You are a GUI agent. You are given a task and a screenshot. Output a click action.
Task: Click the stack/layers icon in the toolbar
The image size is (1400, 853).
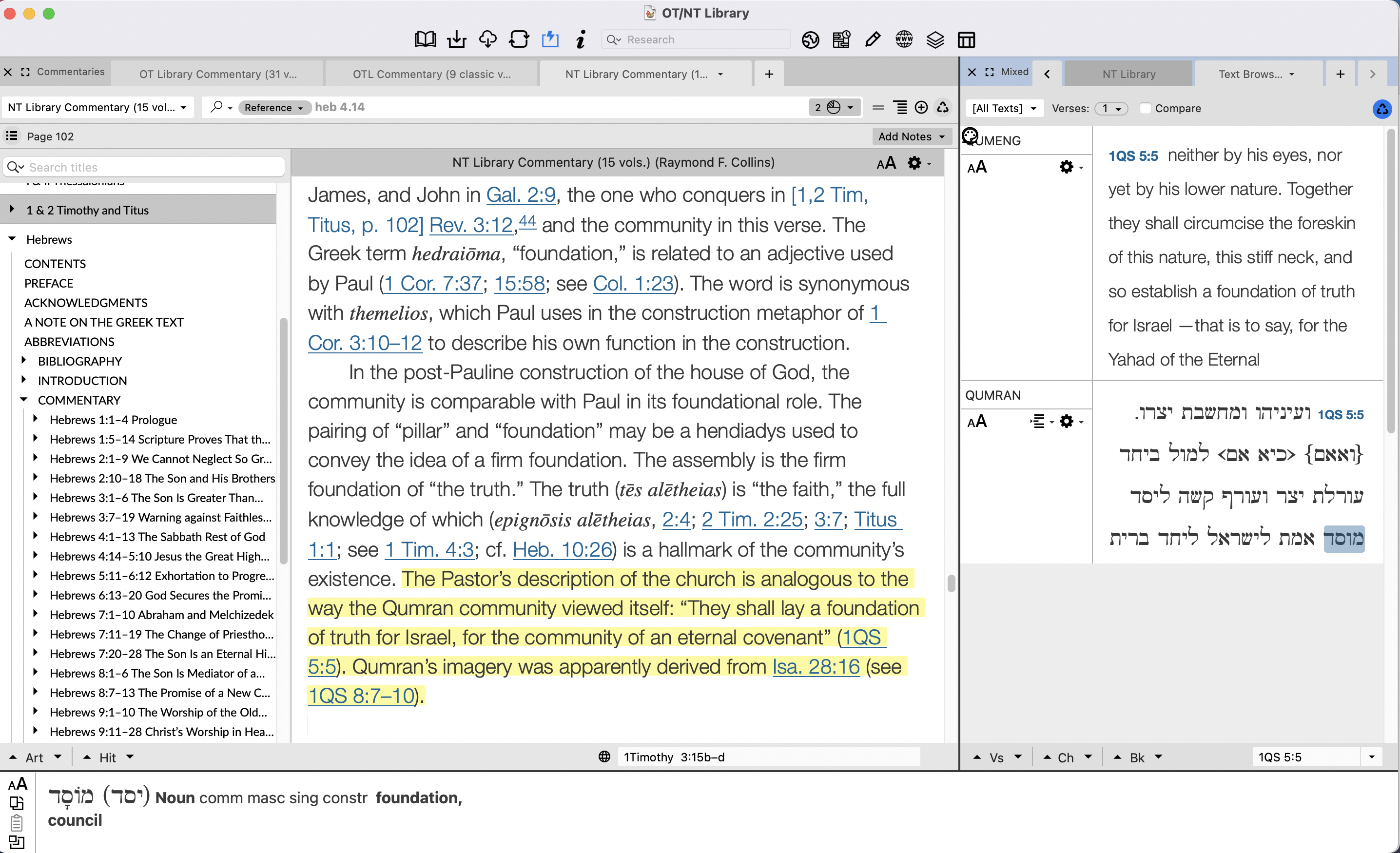tap(934, 39)
